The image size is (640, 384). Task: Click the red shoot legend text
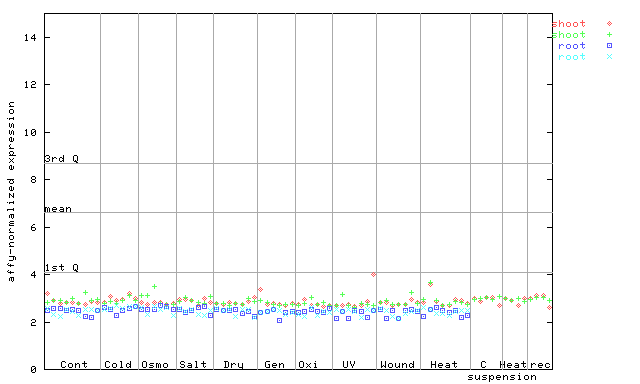coord(569,24)
